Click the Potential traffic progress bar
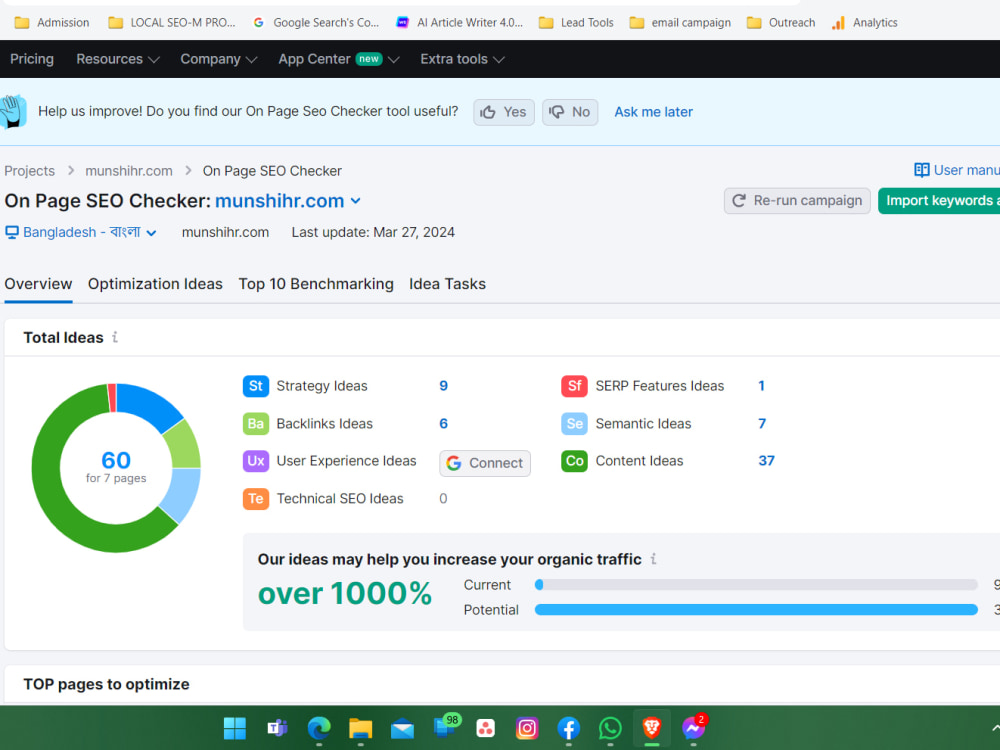 (756, 610)
